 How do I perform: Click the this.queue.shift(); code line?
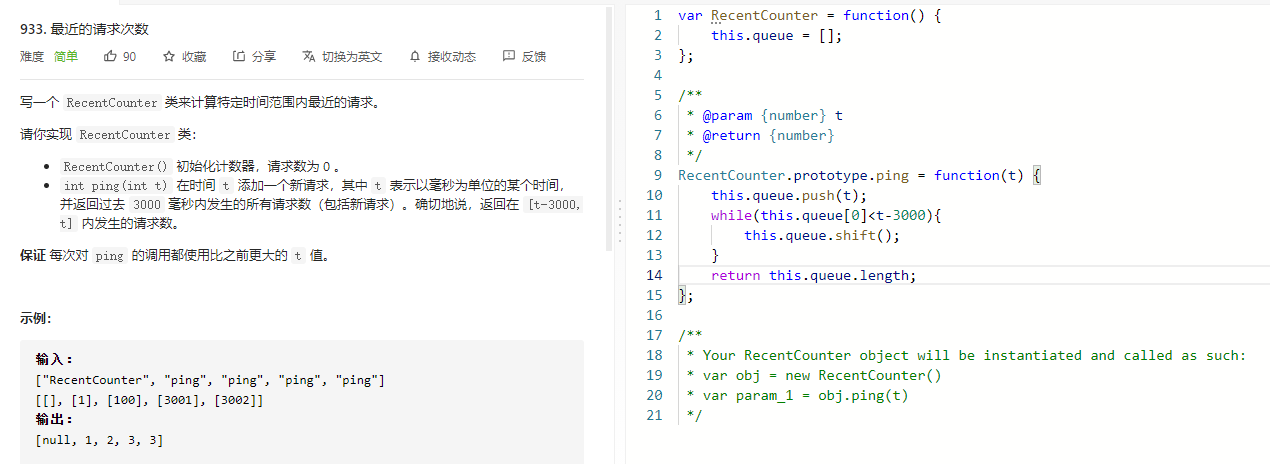822,235
